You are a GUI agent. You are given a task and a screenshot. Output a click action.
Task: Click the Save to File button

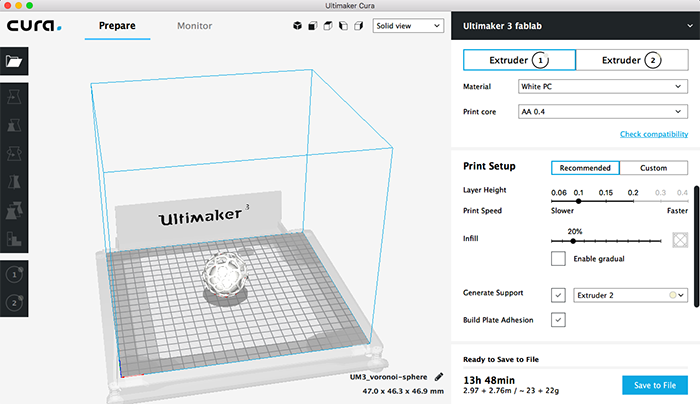655,385
